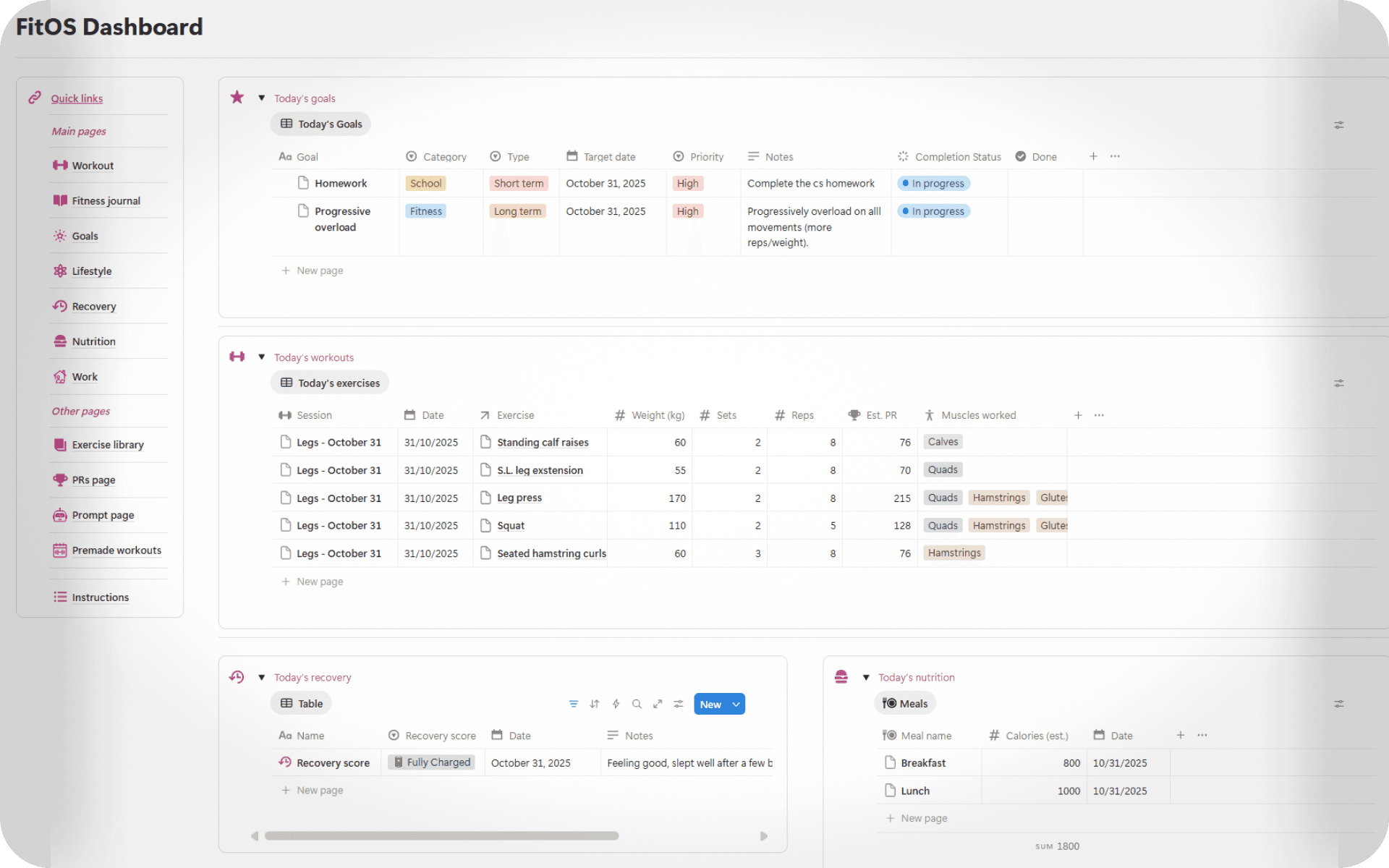This screenshot has height=868, width=1389.
Task: Open Fitness journal page link
Action: click(x=106, y=201)
